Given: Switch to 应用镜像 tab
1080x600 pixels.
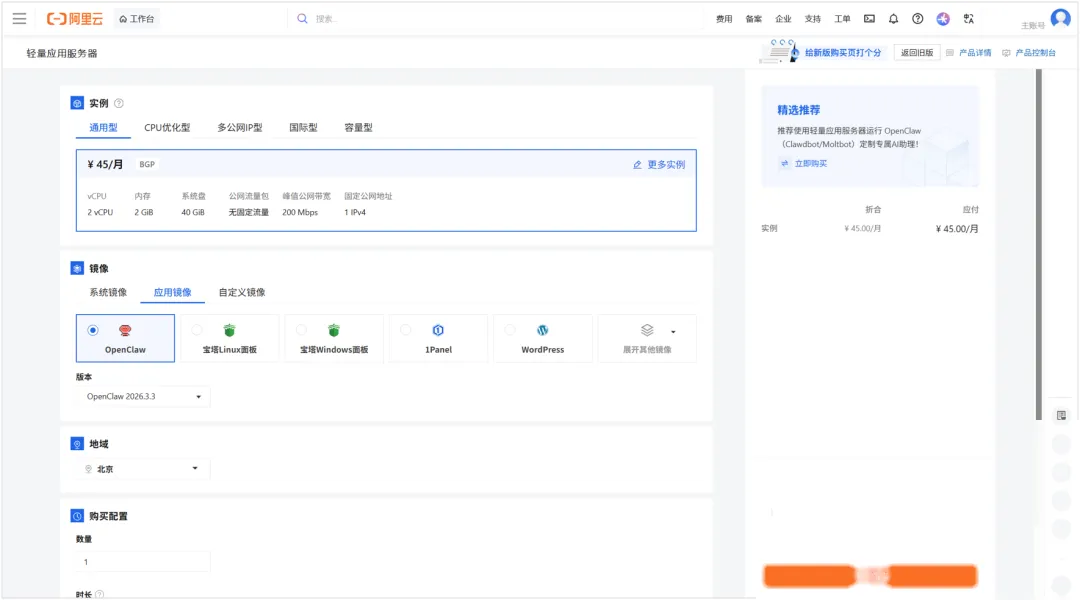Looking at the screenshot, I should [x=172, y=292].
